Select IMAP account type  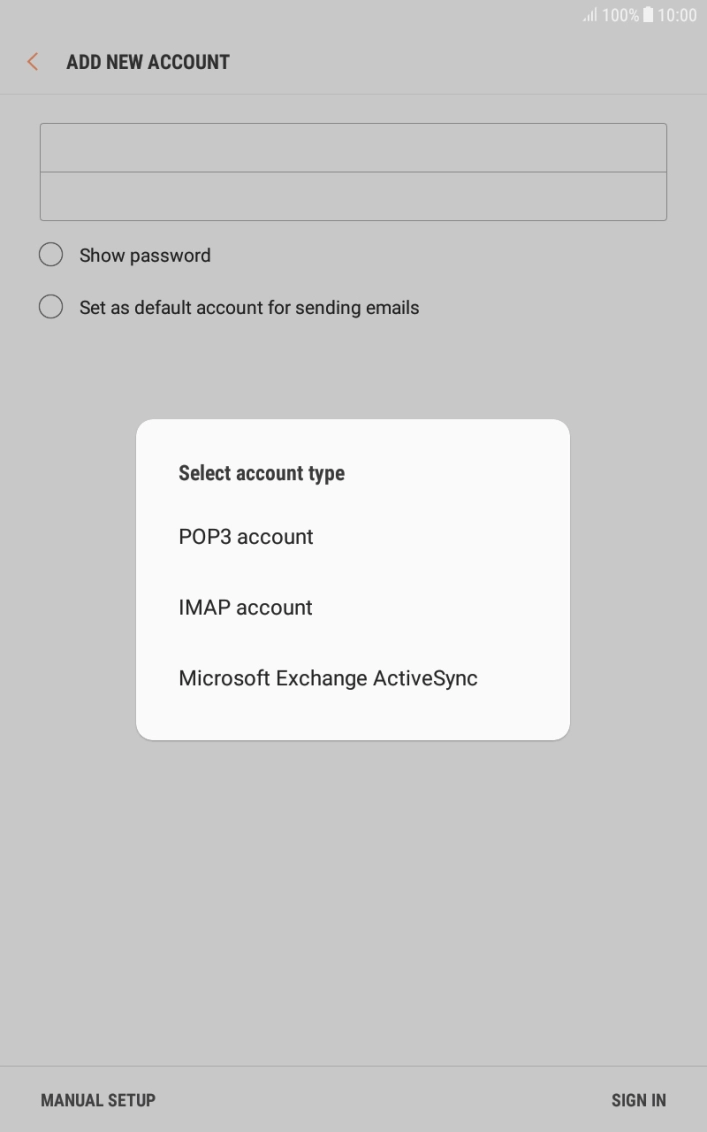245,607
